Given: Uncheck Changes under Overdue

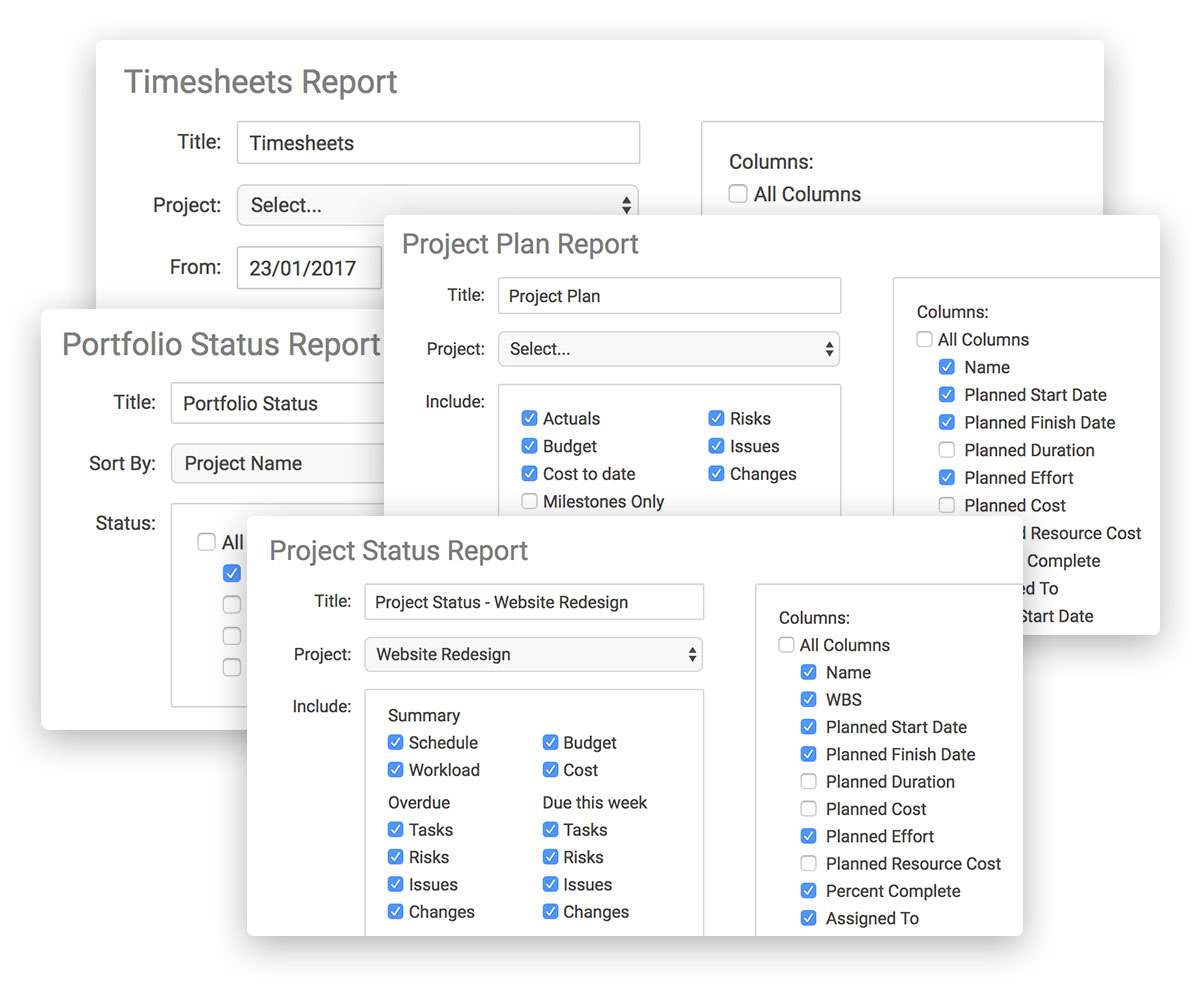Looking at the screenshot, I should (x=396, y=912).
